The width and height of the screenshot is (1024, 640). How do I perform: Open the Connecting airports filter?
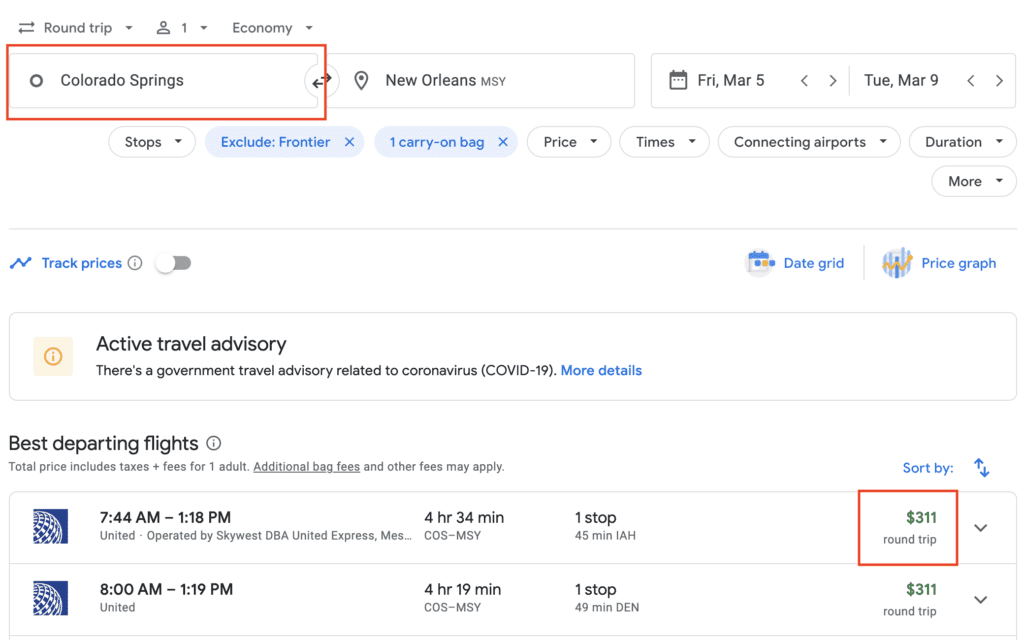point(809,142)
